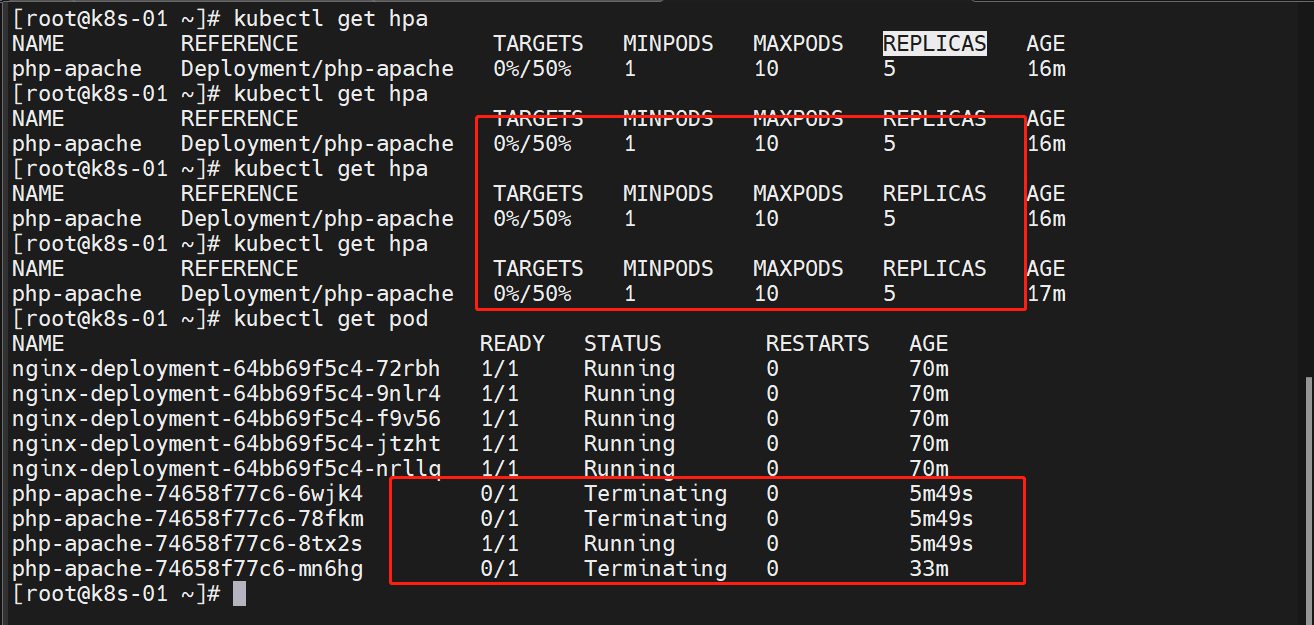The width and height of the screenshot is (1314, 625).
Task: Select pod name nginx-deployment-64bb69f5c4-jtzht
Action: (227, 444)
